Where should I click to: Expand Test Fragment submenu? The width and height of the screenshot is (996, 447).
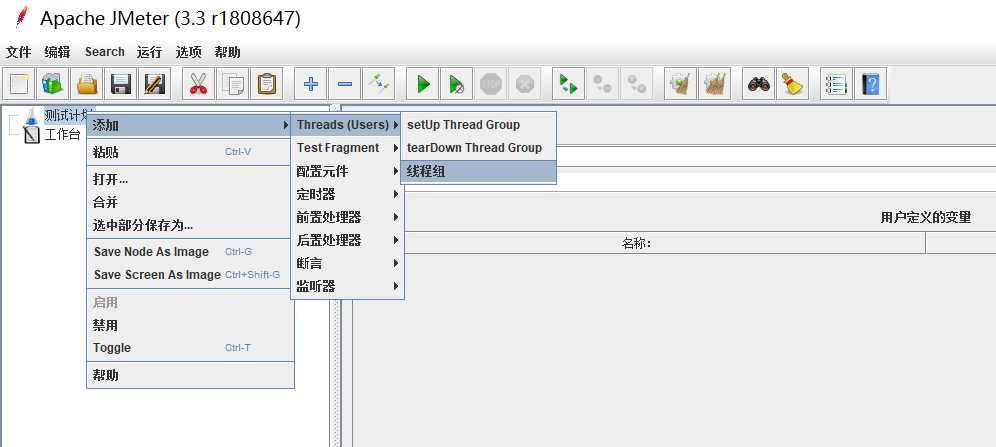(x=347, y=148)
